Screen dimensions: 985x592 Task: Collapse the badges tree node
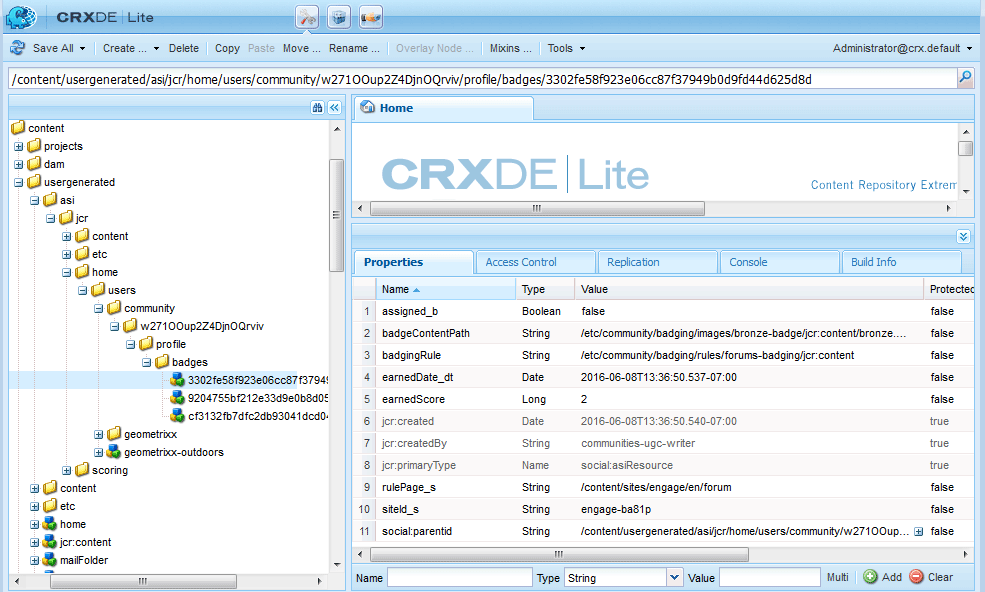[146, 363]
